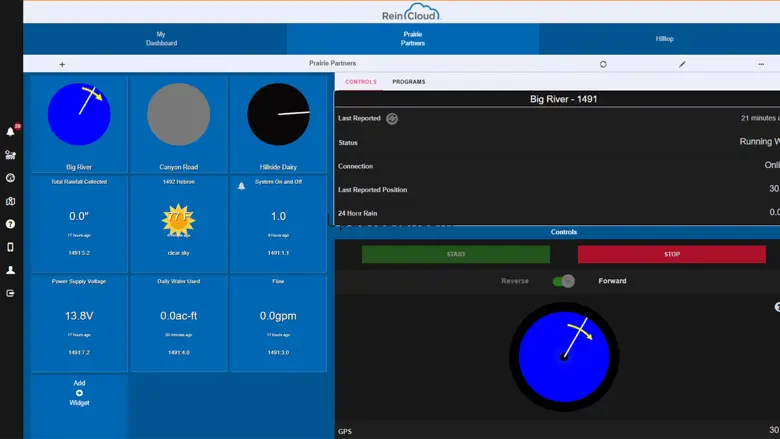Click the plus icon to add dashboard item
The height and width of the screenshot is (439, 780).
click(62, 64)
